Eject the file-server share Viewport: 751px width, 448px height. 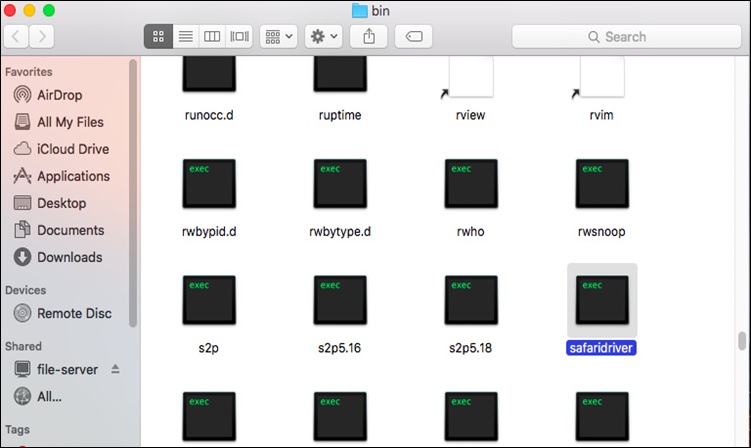pyautogui.click(x=115, y=369)
